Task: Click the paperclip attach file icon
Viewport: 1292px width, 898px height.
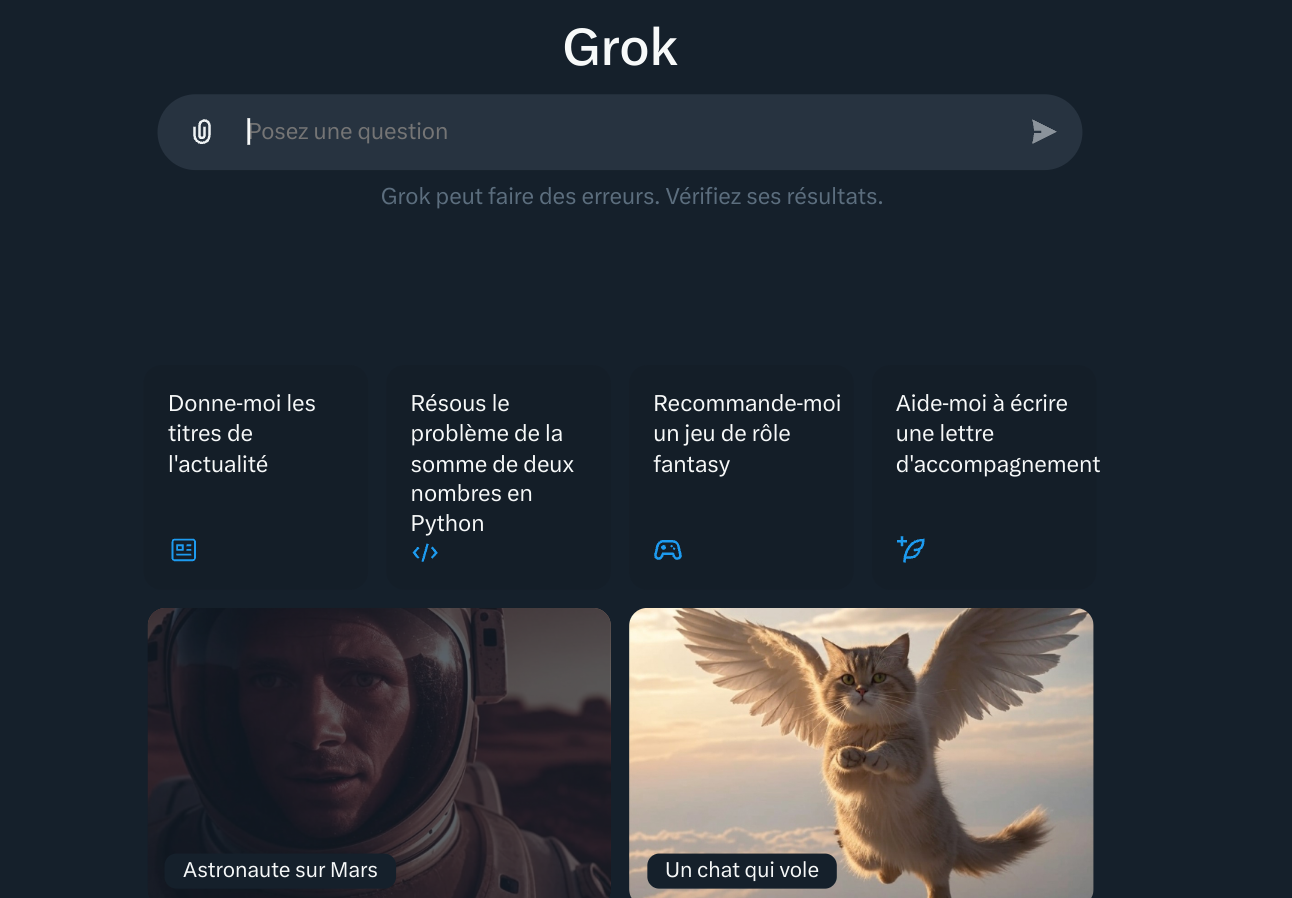Action: tap(202, 132)
